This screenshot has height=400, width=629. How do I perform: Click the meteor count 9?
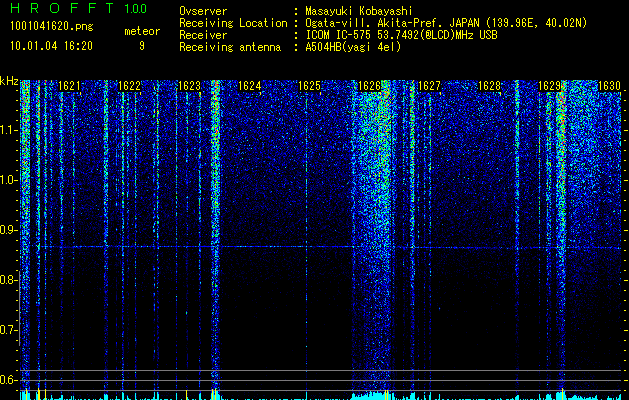[142, 46]
